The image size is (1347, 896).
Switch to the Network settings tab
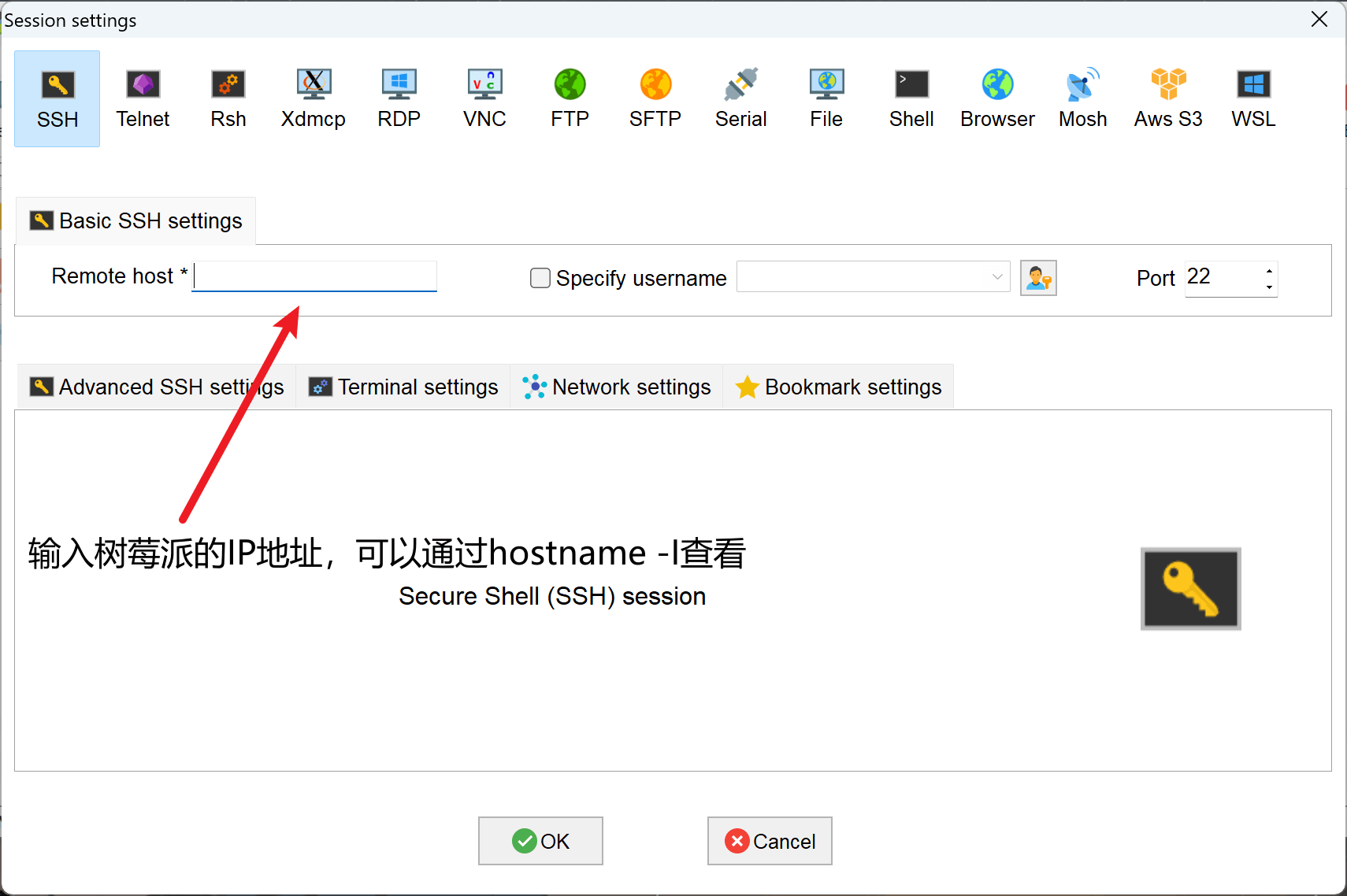click(x=616, y=387)
